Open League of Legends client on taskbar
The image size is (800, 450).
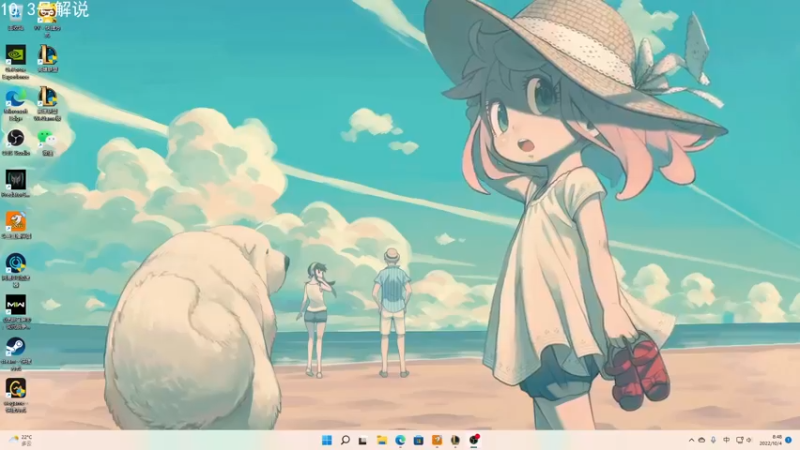pyautogui.click(x=455, y=440)
